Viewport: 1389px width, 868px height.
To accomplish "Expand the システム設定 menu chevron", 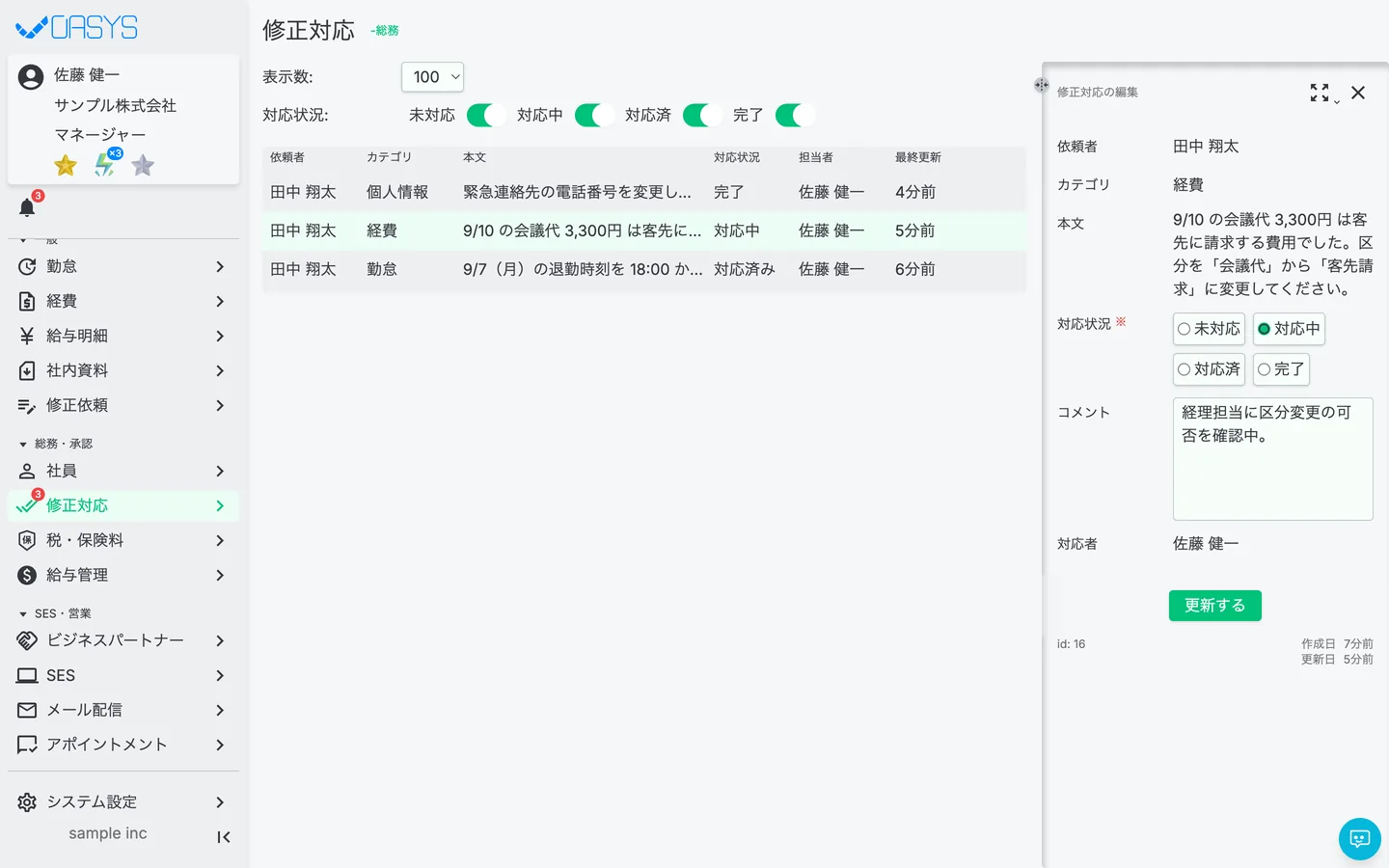I will click(x=220, y=802).
